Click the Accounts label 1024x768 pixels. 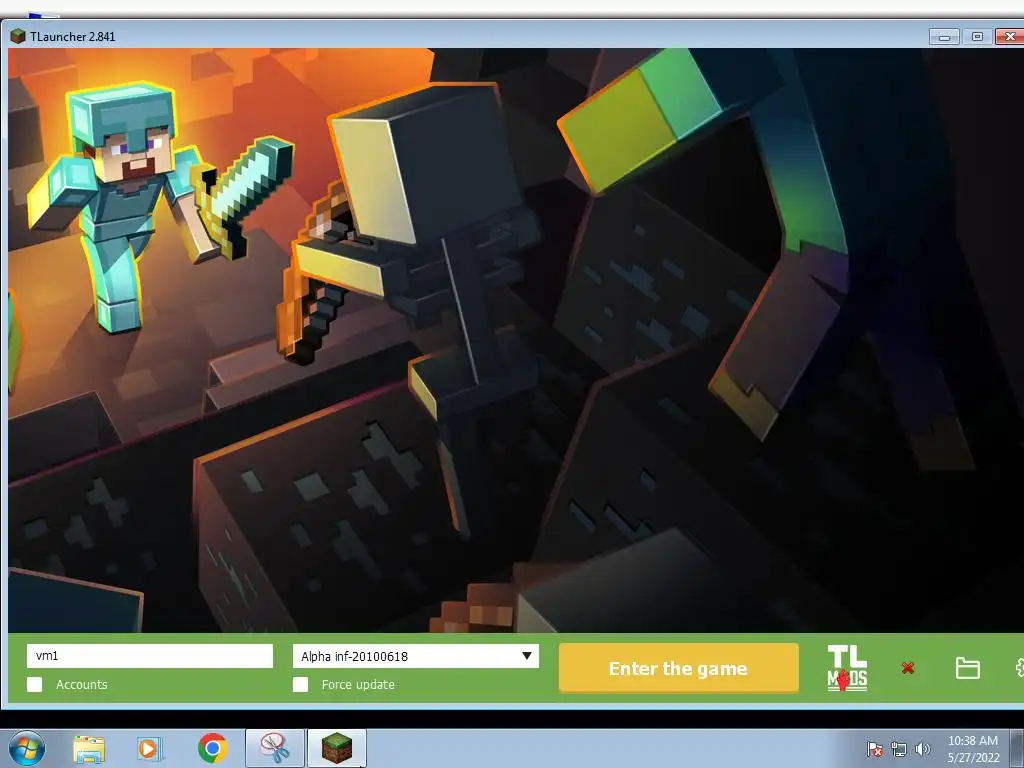point(82,684)
